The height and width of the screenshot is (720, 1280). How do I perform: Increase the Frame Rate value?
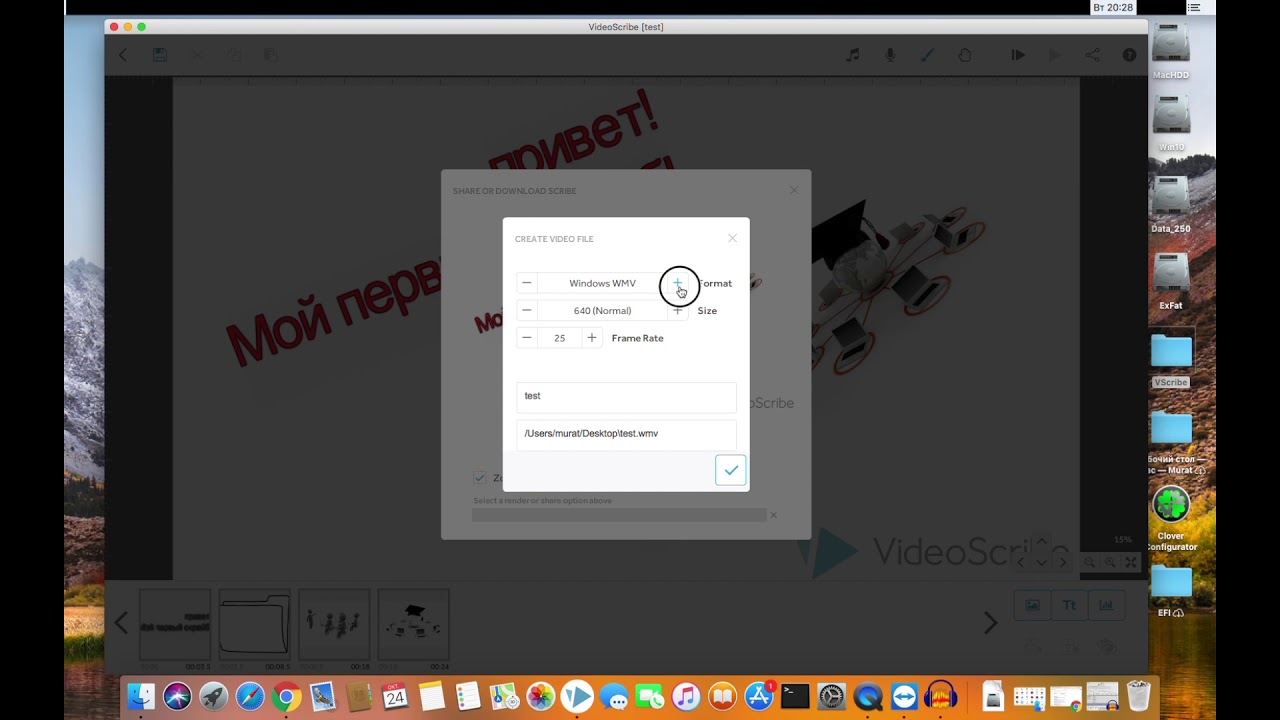point(592,338)
